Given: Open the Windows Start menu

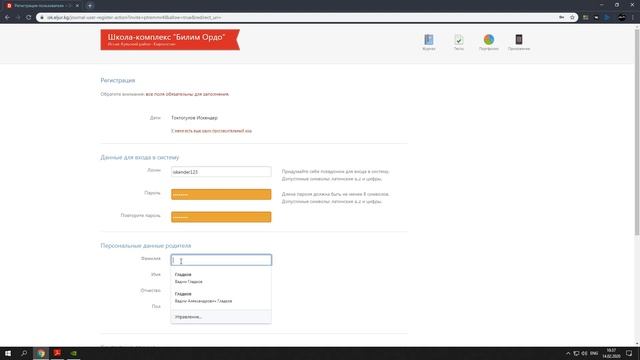Looking at the screenshot, I should point(8,353).
